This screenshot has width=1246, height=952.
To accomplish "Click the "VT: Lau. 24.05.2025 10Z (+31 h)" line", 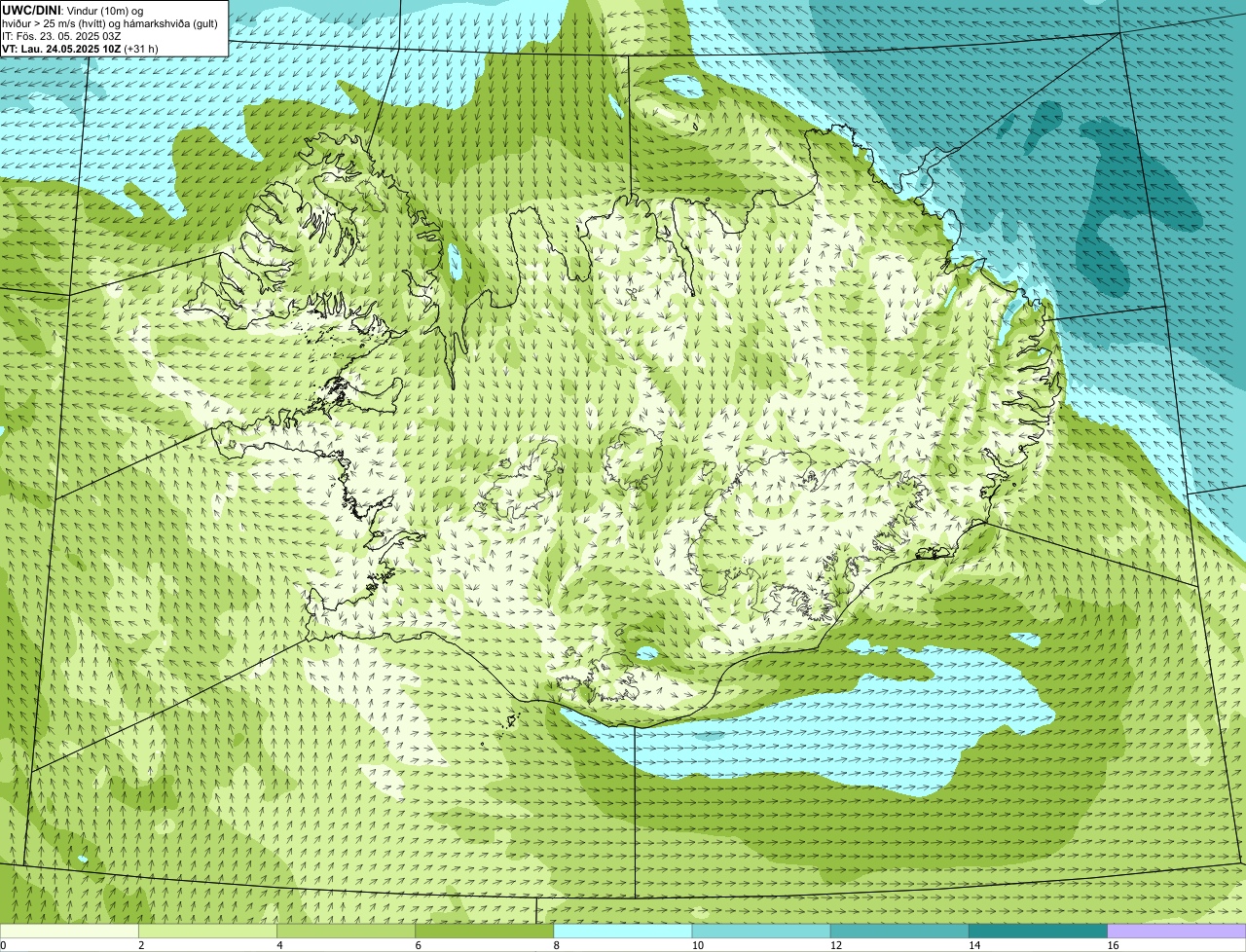I will click(80, 49).
